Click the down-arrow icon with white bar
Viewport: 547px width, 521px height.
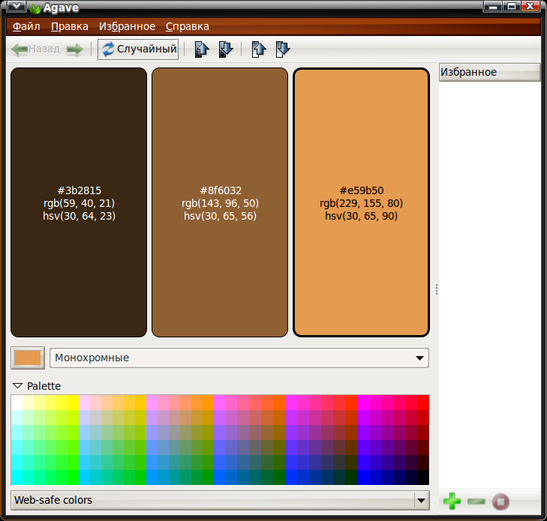283,49
